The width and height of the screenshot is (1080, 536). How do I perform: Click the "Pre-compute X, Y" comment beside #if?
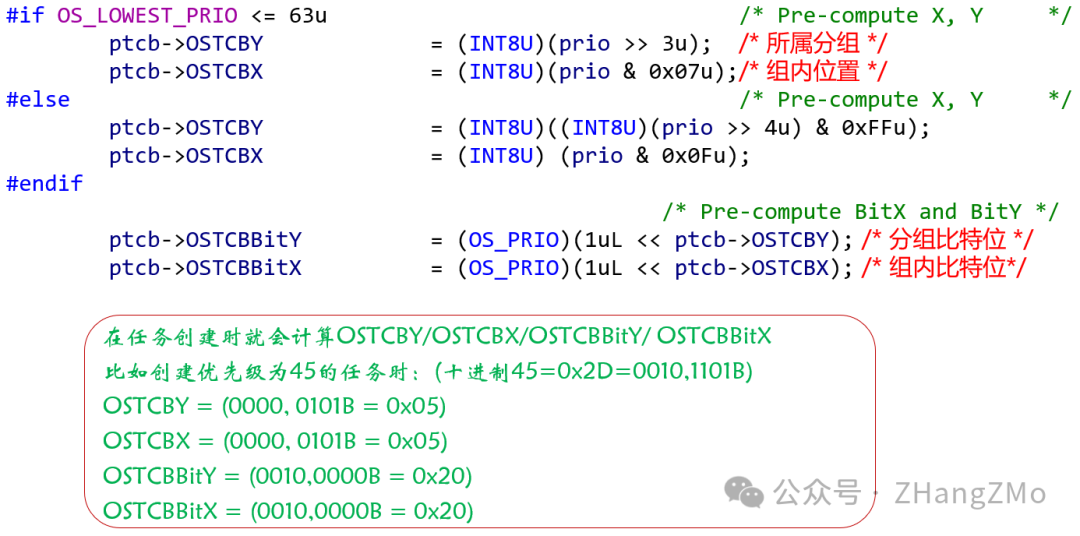(x=906, y=16)
